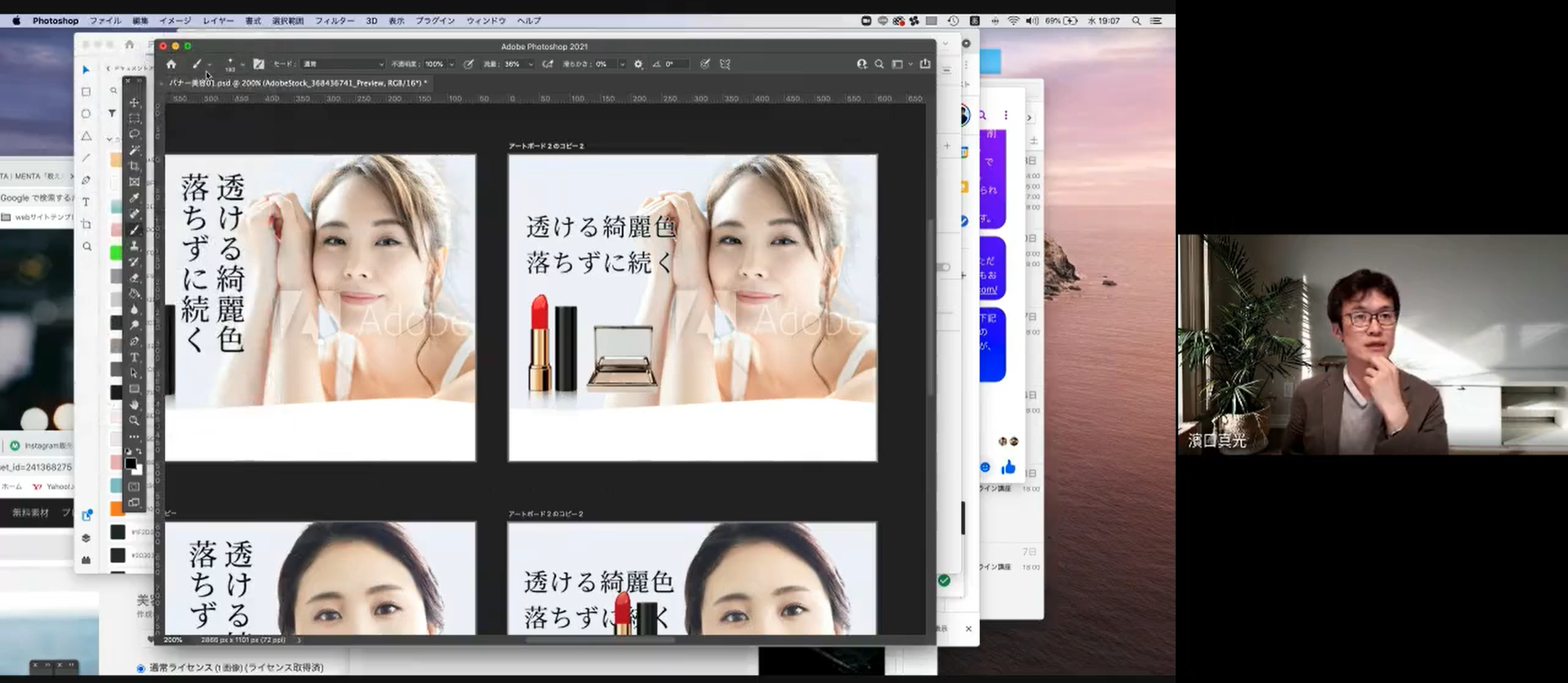Viewport: 1568px width, 683px height.
Task: Open the flow 36% dropdown arrow
Action: pyautogui.click(x=531, y=64)
